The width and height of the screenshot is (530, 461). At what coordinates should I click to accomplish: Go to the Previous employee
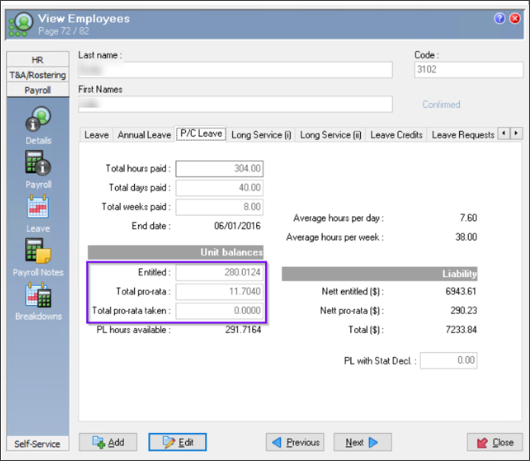(x=295, y=442)
